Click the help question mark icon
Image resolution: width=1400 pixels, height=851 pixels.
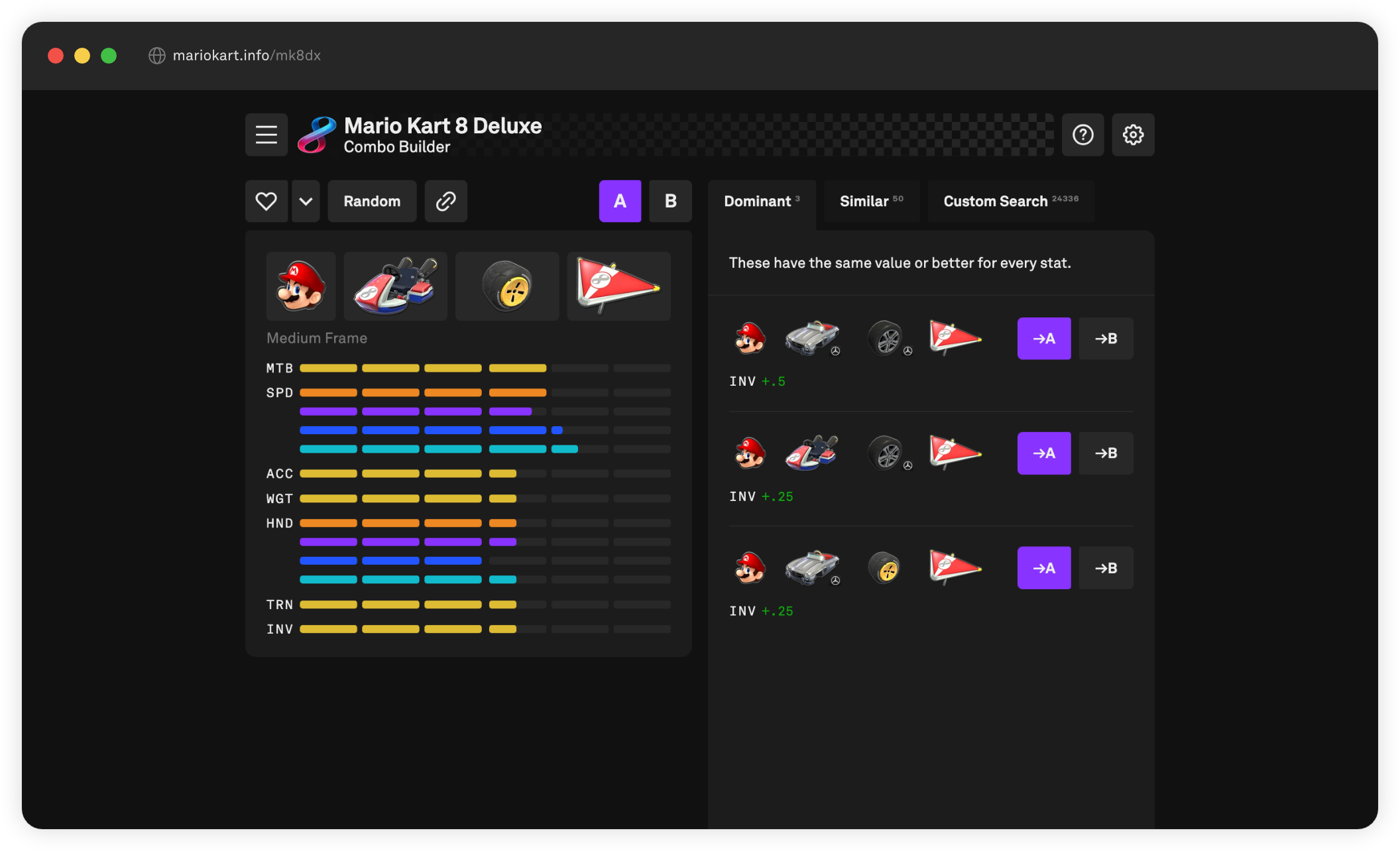pyautogui.click(x=1083, y=135)
